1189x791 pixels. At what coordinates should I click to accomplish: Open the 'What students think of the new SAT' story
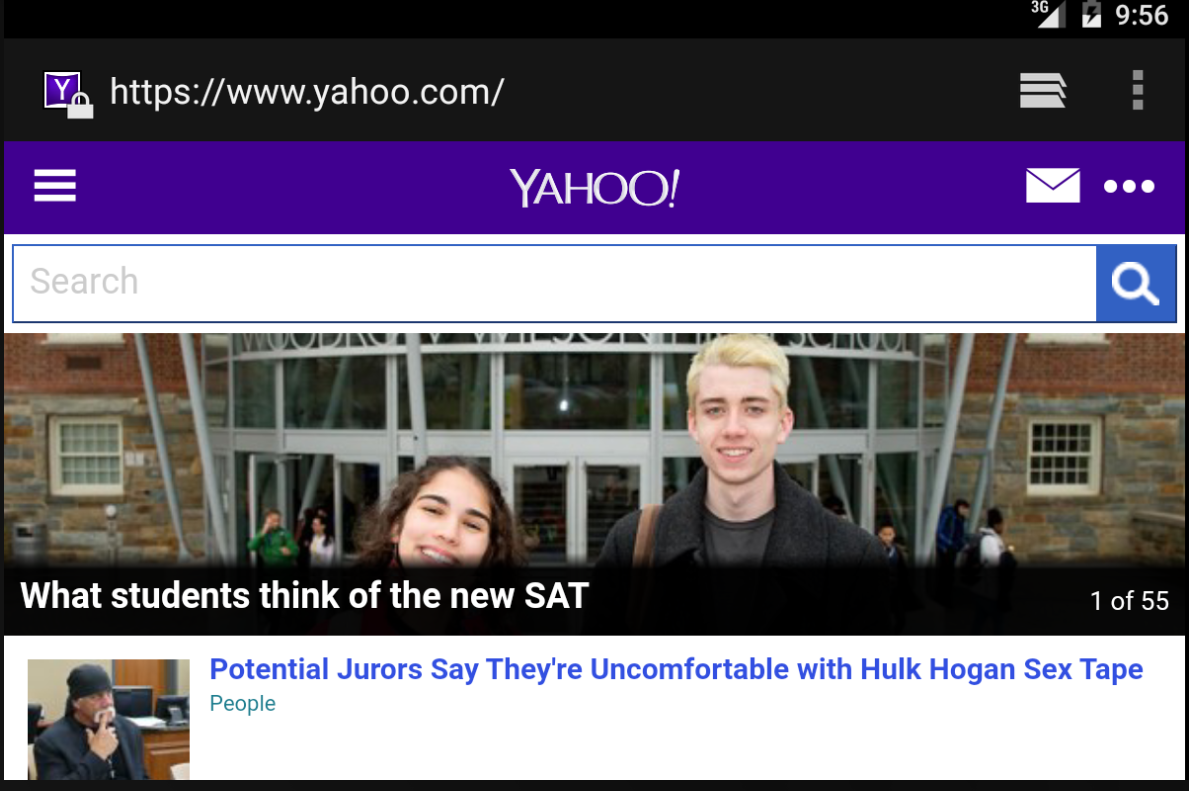(x=304, y=595)
